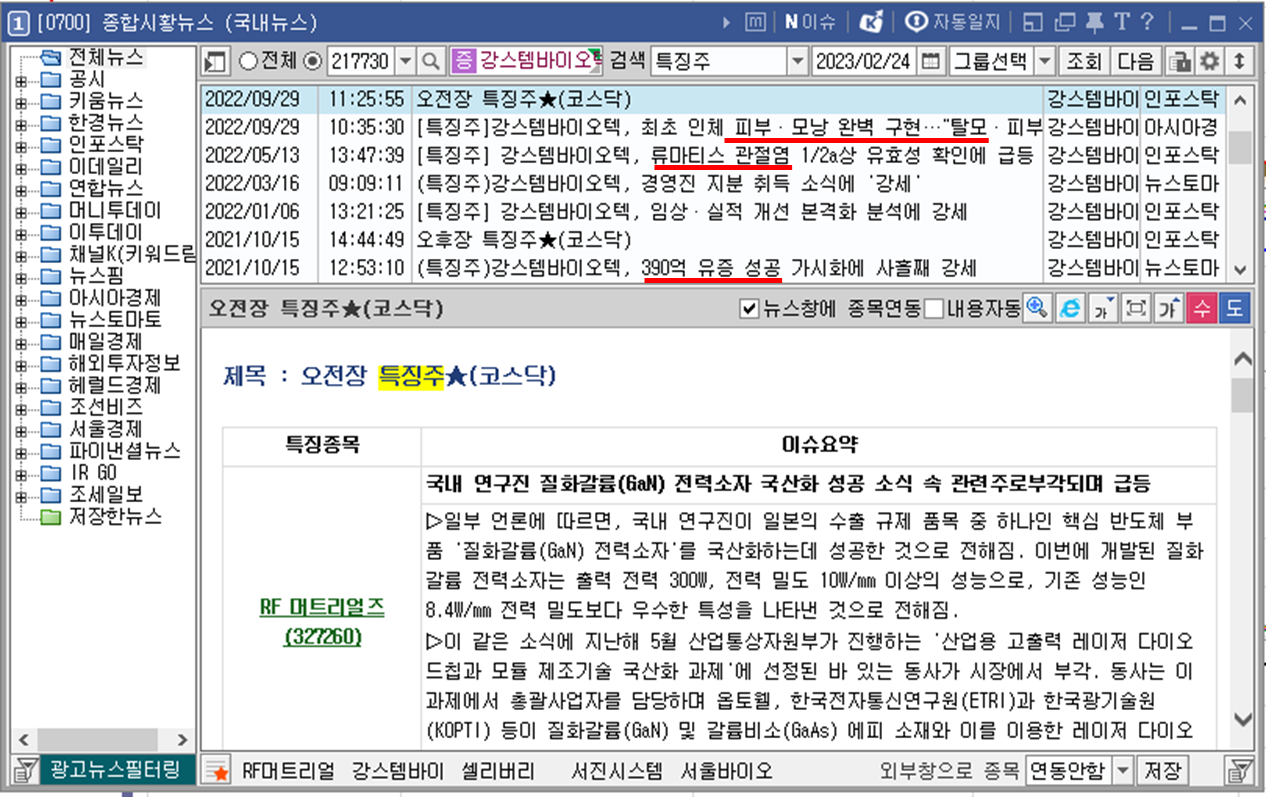Click the star icon before RF머트리얼 at bottom

216,771
